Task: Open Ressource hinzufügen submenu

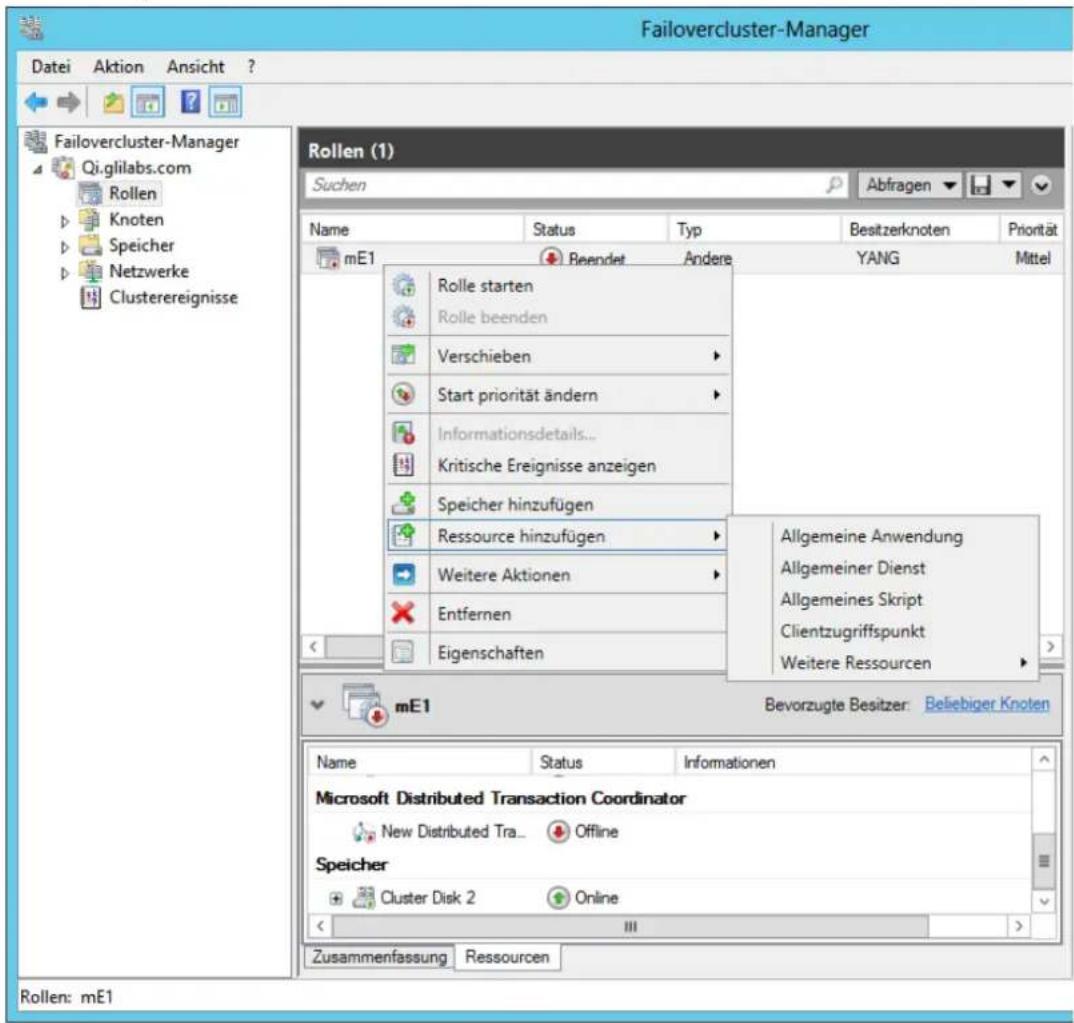Action: [x=558, y=536]
